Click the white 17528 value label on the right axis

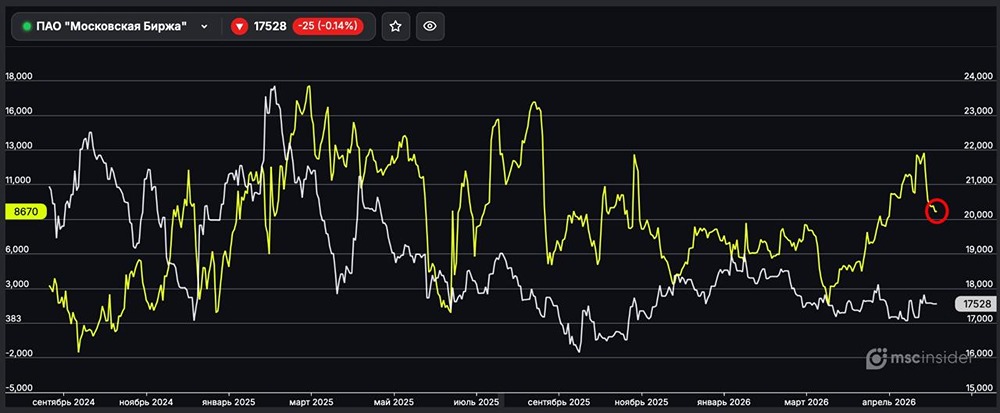pos(975,305)
